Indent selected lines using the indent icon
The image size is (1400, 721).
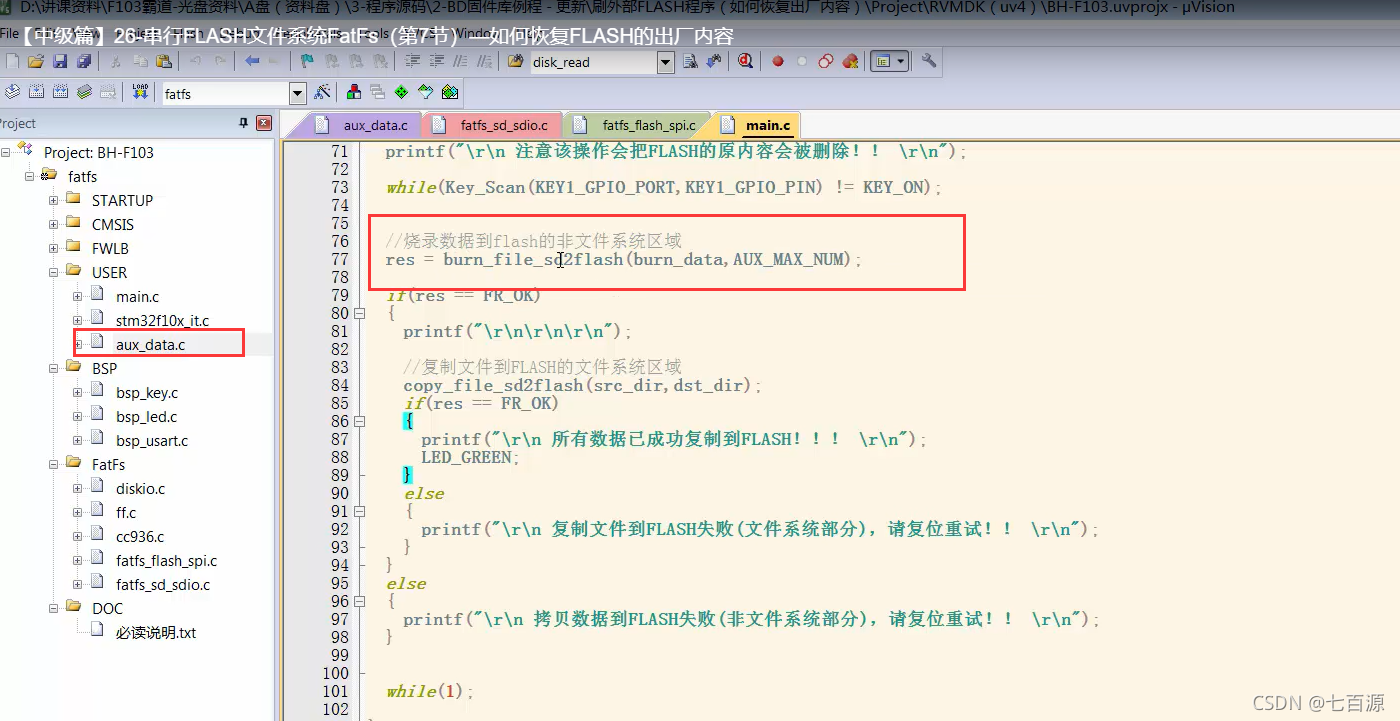[x=413, y=61]
